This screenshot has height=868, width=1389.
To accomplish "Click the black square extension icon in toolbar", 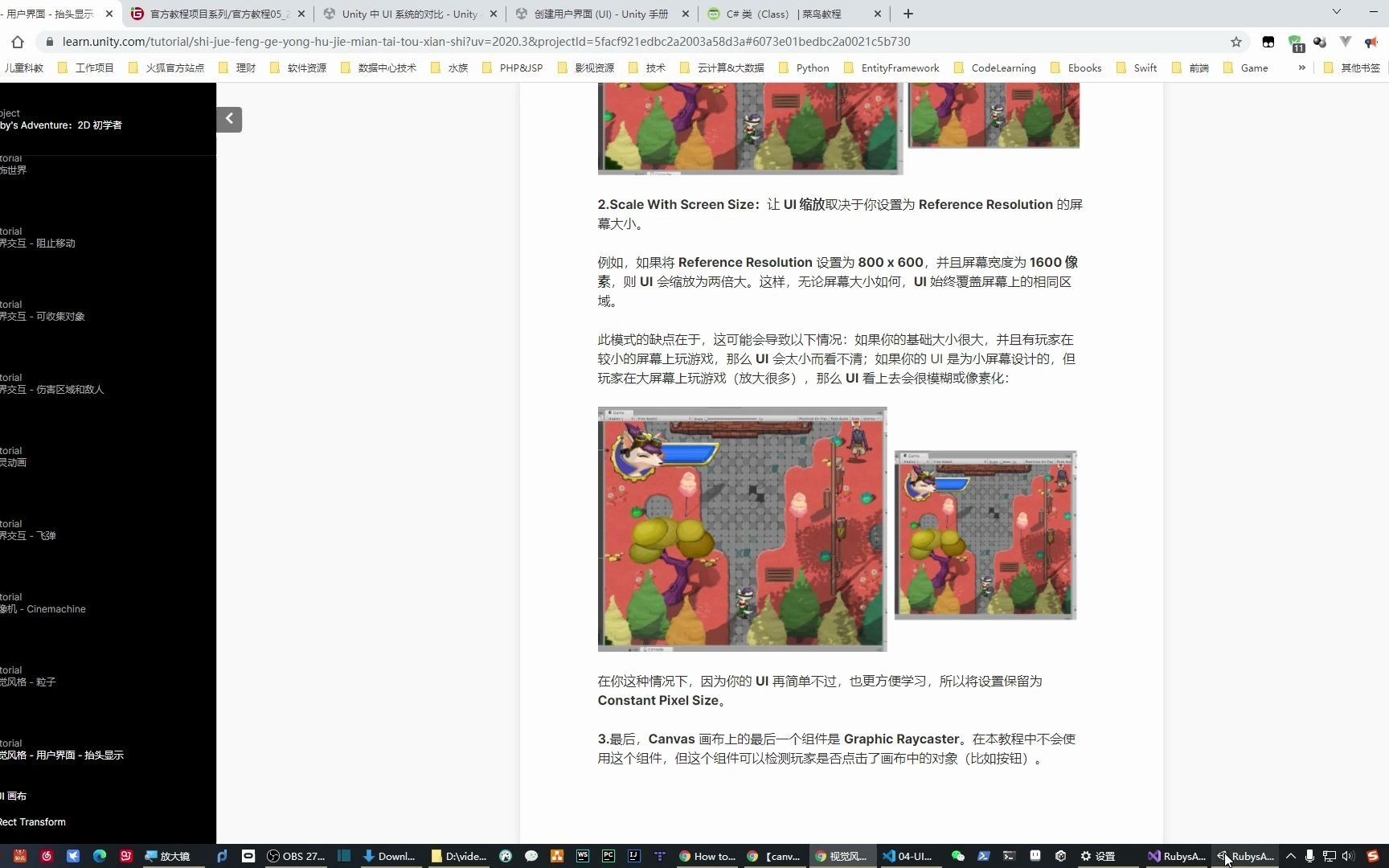I will 1268,42.
